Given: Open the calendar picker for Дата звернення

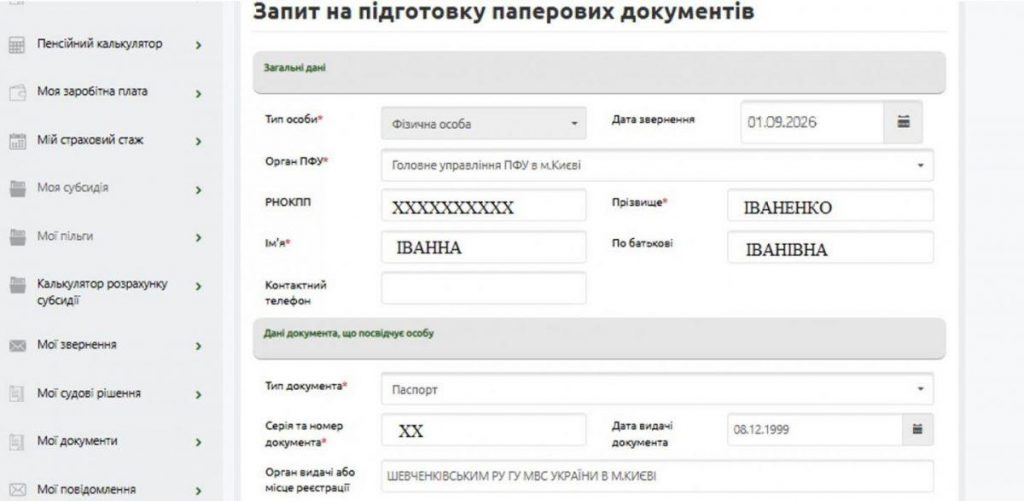Looking at the screenshot, I should tap(903, 122).
